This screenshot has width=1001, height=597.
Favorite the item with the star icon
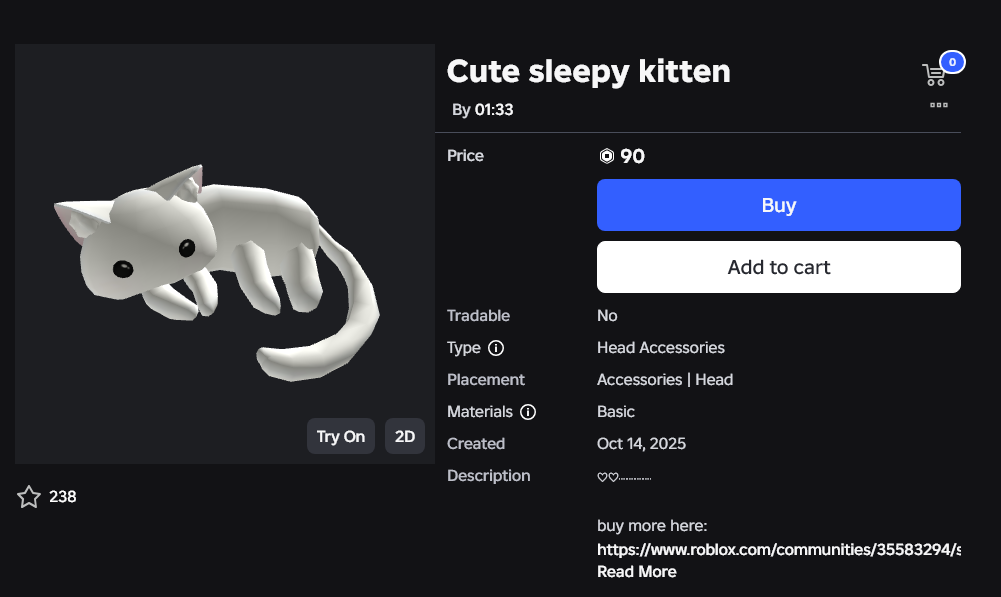click(29, 497)
